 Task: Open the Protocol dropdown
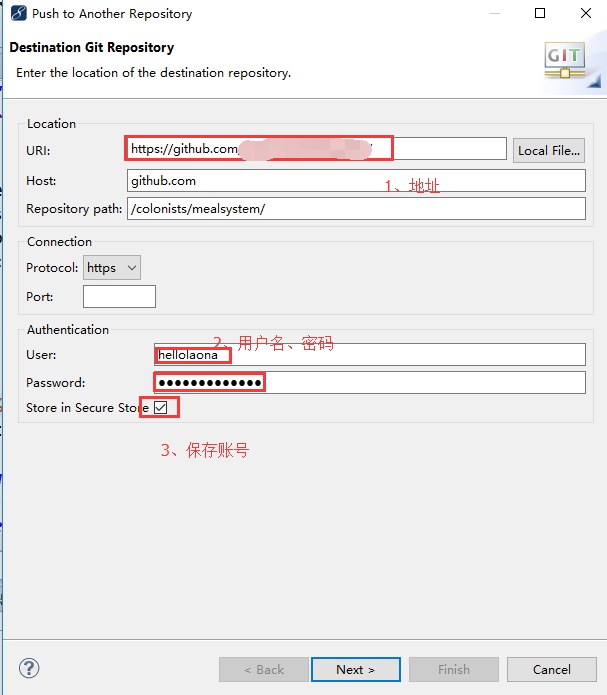pos(112,268)
